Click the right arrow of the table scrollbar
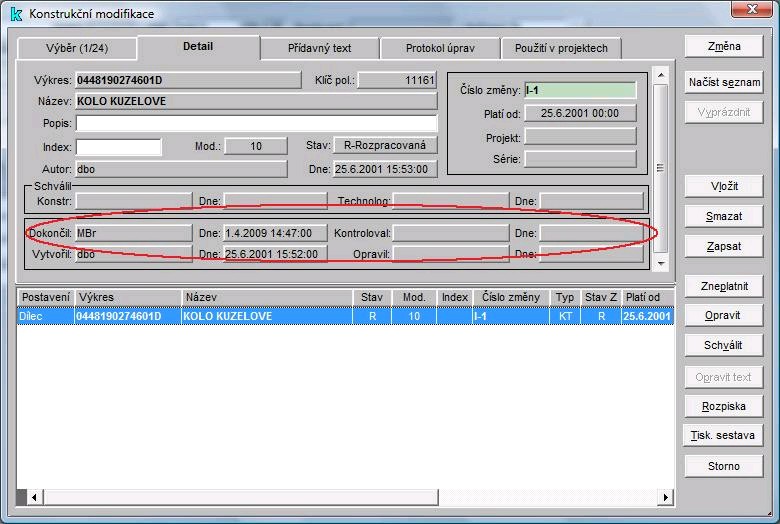780x524 pixels. tap(666, 497)
